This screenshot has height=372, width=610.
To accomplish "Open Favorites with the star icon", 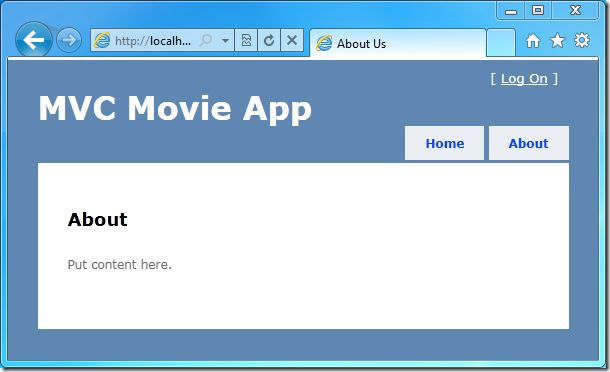I will 557,40.
